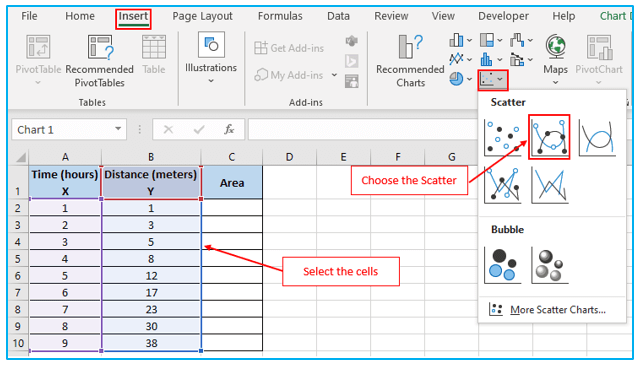The height and width of the screenshot is (366, 640).
Task: Choose Scatter with Smooth Lines and Markers
Action: (x=549, y=138)
